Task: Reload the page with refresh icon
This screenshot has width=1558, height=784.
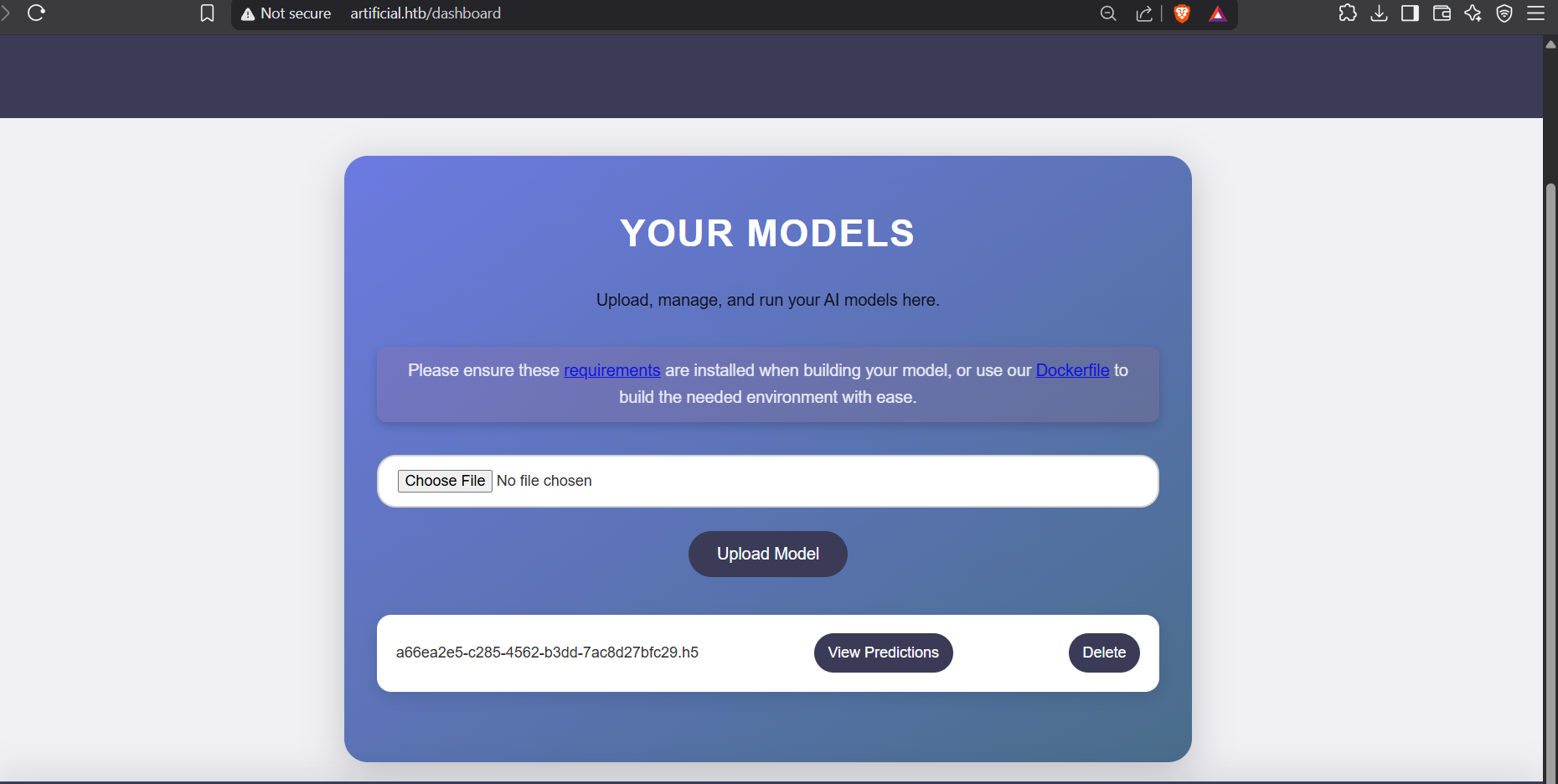Action: point(36,13)
